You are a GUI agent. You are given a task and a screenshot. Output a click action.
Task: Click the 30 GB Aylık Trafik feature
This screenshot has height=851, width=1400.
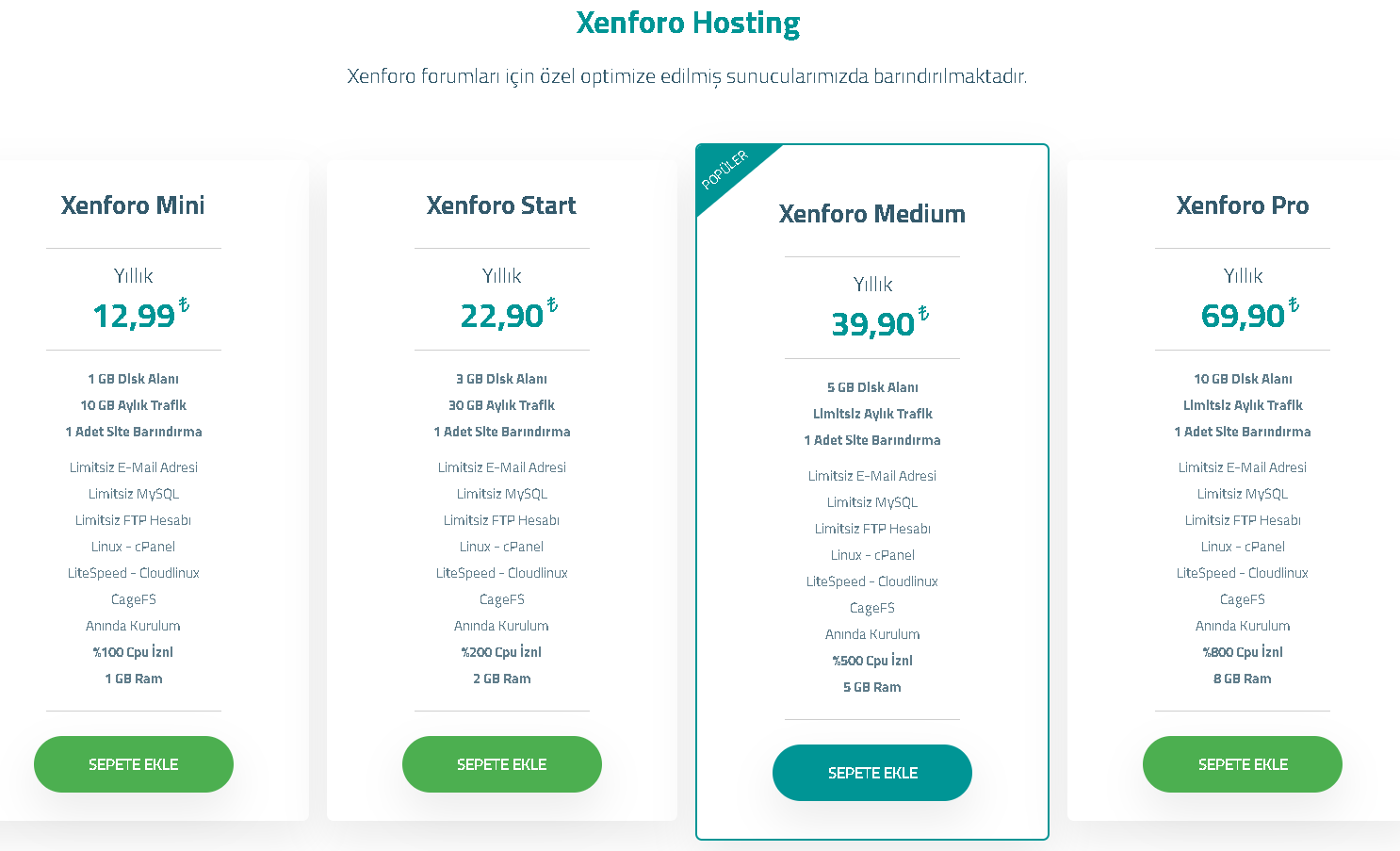pyautogui.click(x=501, y=405)
